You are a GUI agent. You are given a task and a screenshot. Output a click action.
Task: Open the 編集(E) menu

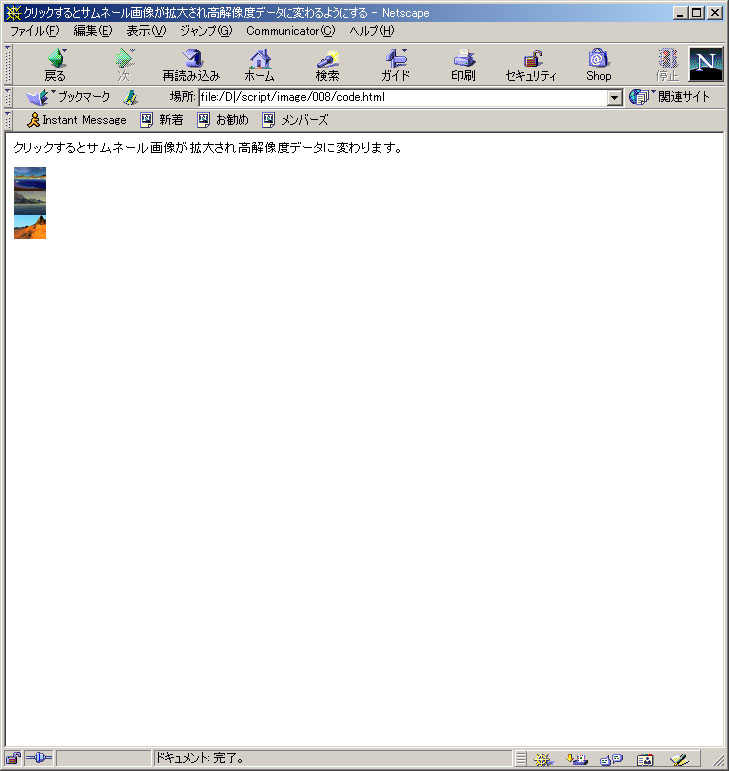point(92,31)
